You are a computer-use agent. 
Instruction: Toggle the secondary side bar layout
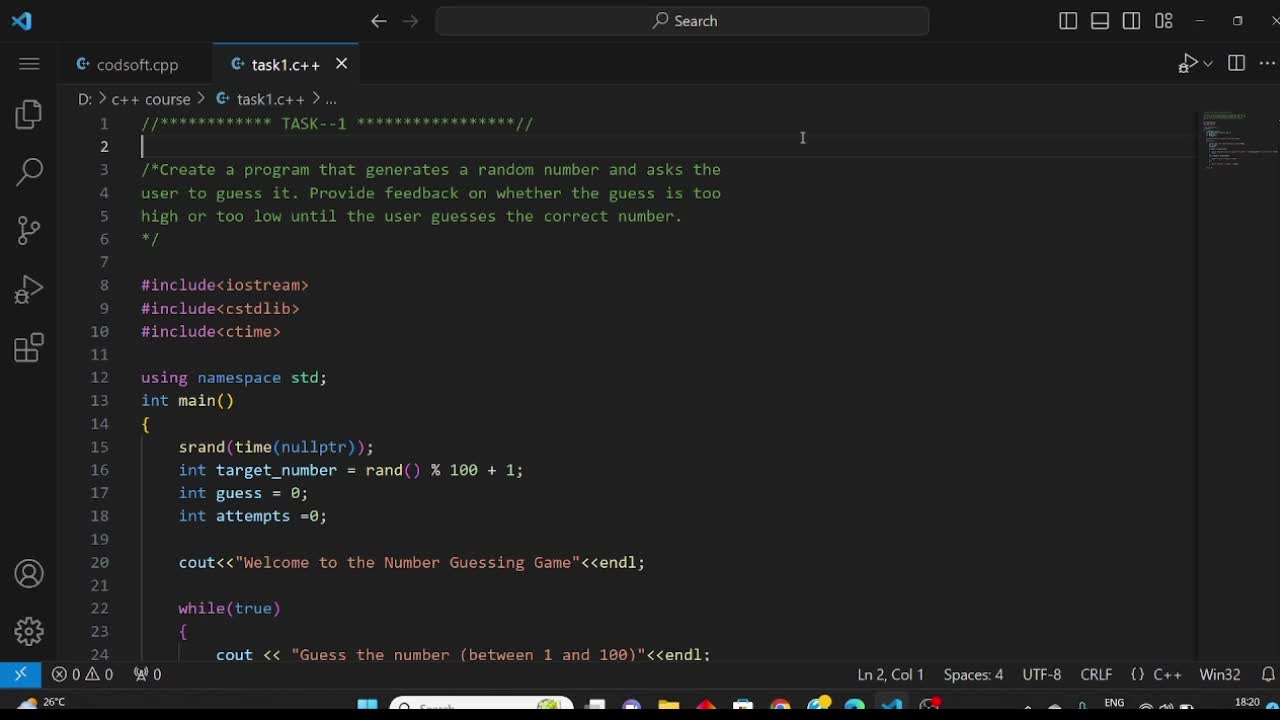[1132, 21]
